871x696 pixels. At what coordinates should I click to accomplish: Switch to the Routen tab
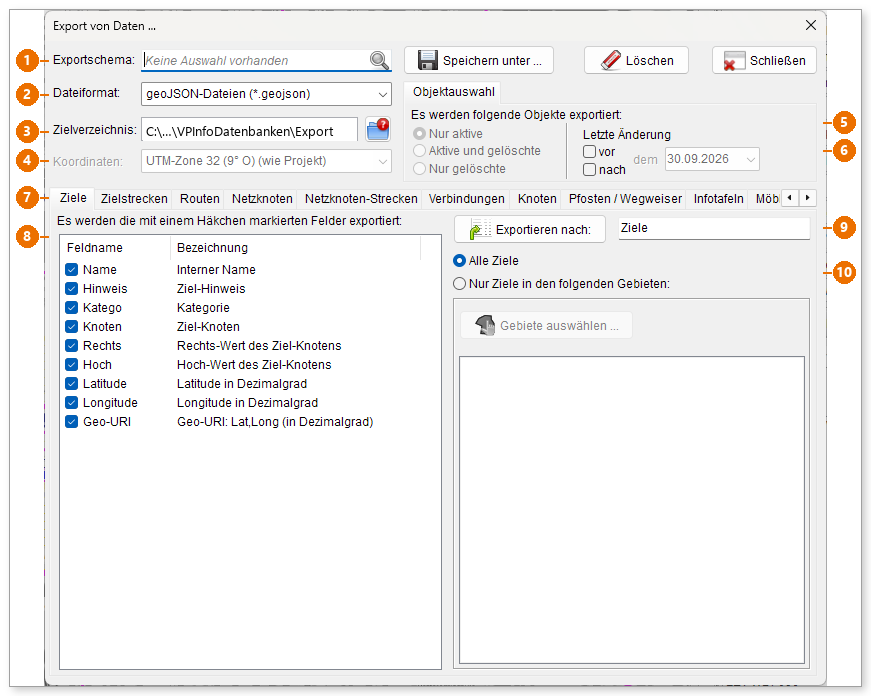pyautogui.click(x=199, y=199)
